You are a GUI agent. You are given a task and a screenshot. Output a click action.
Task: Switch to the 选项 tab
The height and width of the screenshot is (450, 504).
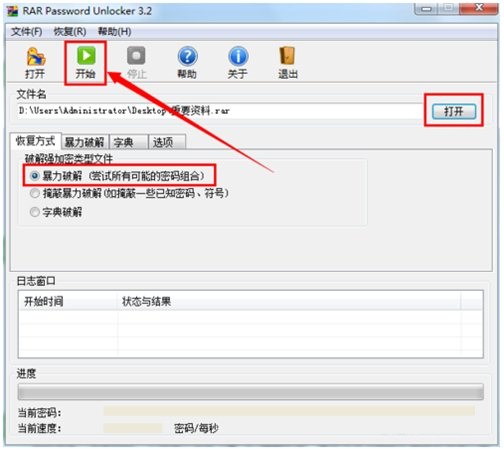pos(167,142)
